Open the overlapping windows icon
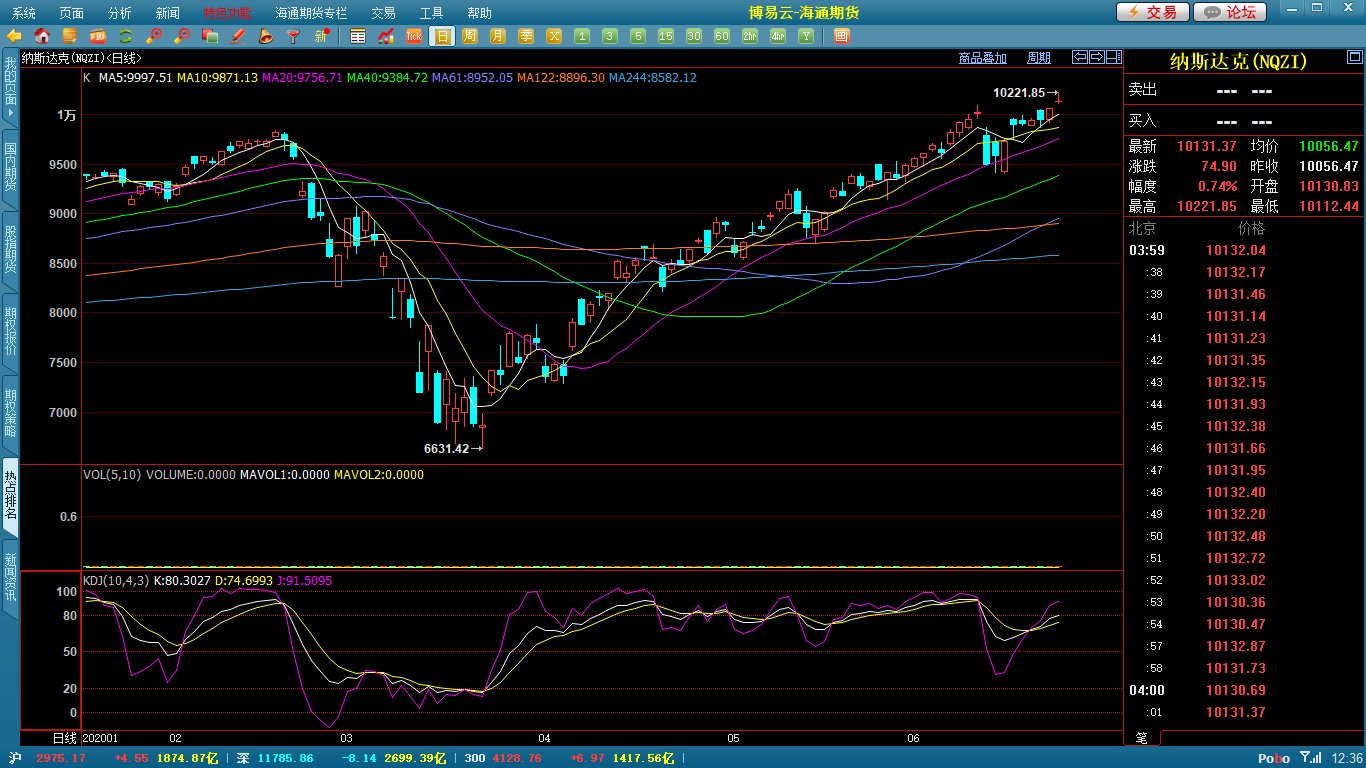 (210, 36)
